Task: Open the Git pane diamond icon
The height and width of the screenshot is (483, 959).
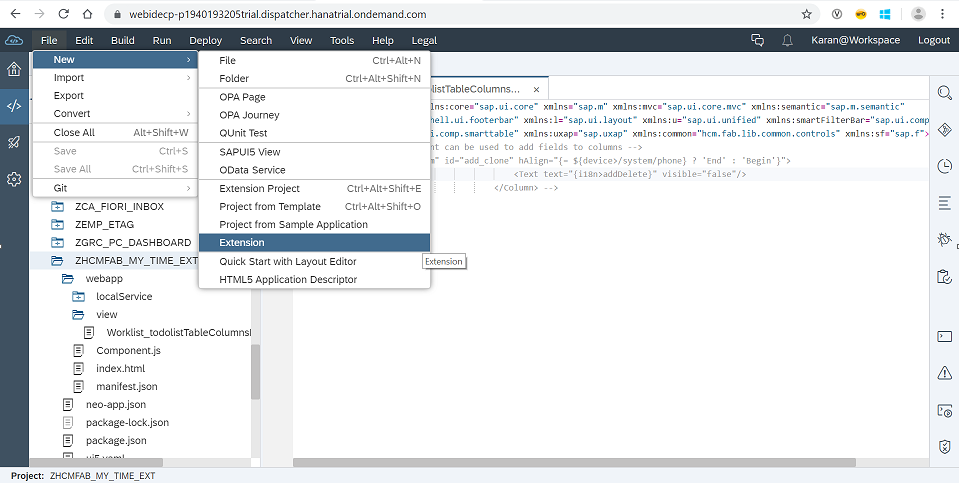Action: point(944,130)
